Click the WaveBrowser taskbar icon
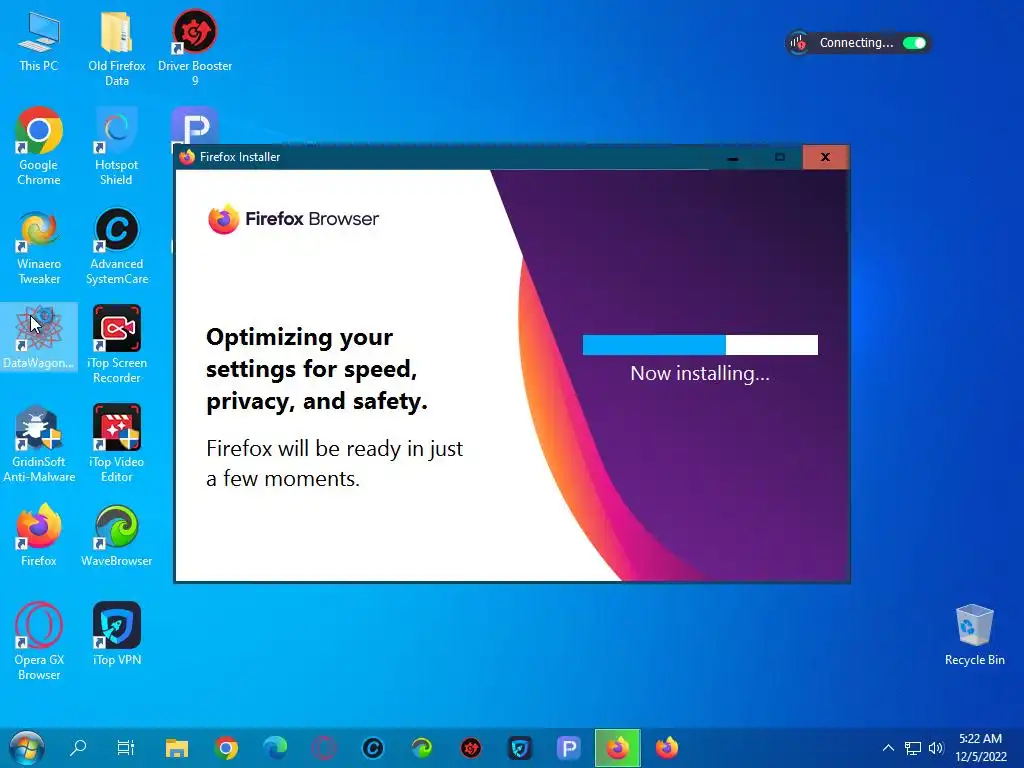The width and height of the screenshot is (1024, 768). point(422,748)
